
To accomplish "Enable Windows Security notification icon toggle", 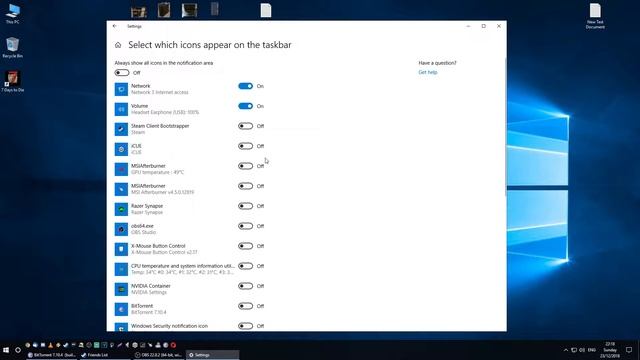I will pos(245,326).
